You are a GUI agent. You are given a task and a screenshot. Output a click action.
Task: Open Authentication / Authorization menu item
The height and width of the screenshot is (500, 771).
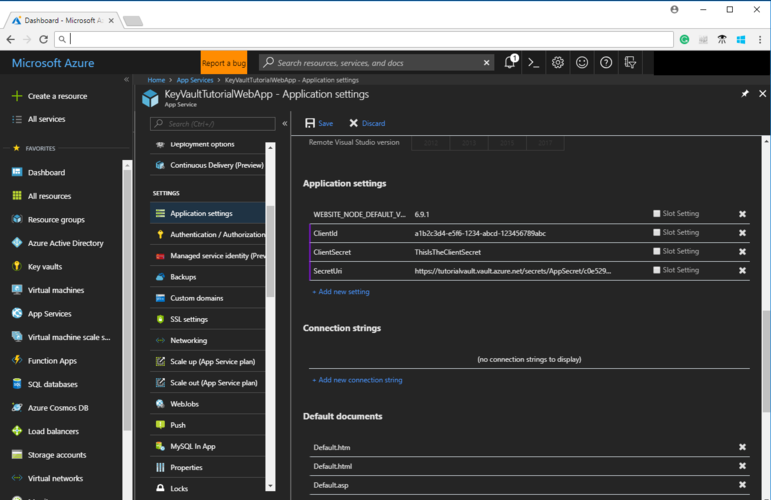pos(208,235)
